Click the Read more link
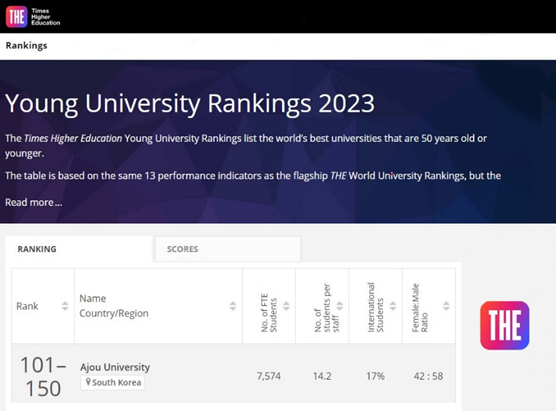Image resolution: width=556 pixels, height=411 pixels. (x=34, y=202)
